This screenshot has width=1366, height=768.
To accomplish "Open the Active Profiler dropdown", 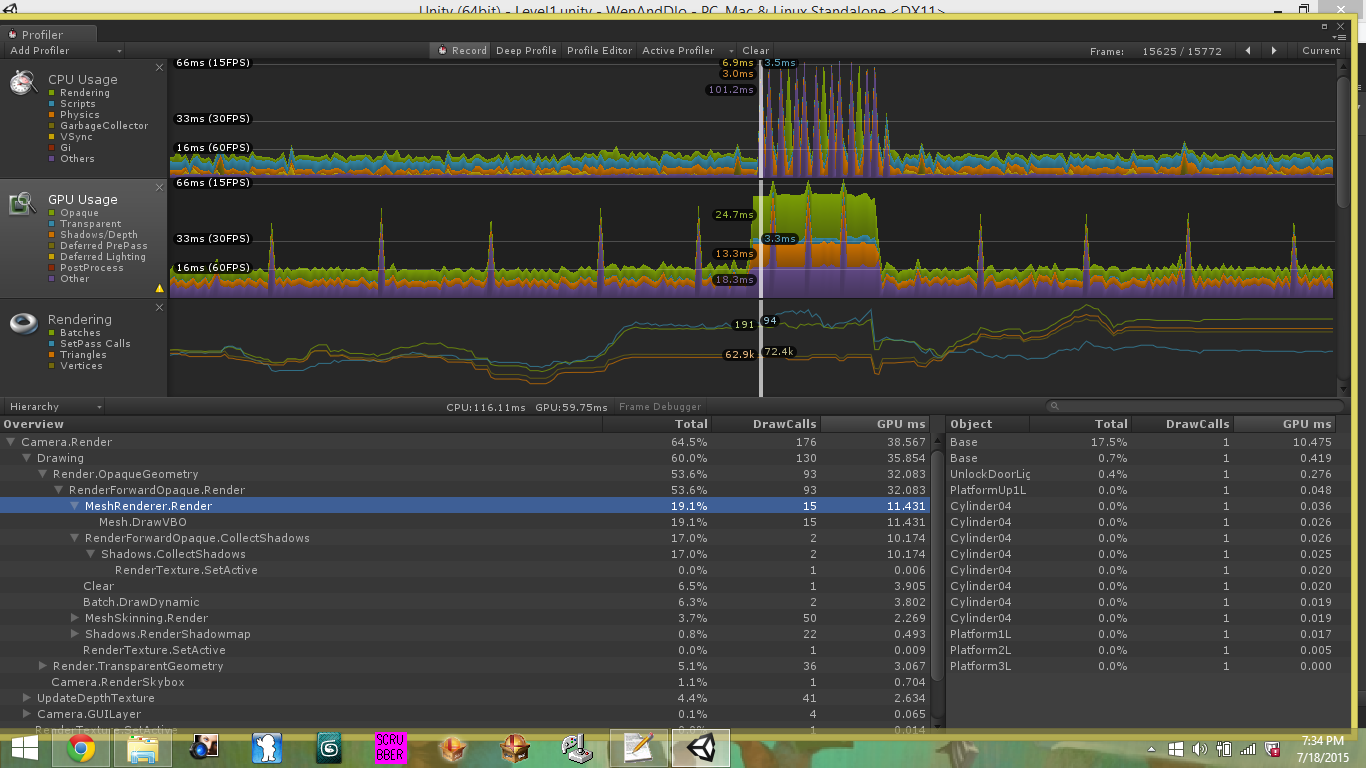I will tap(687, 50).
